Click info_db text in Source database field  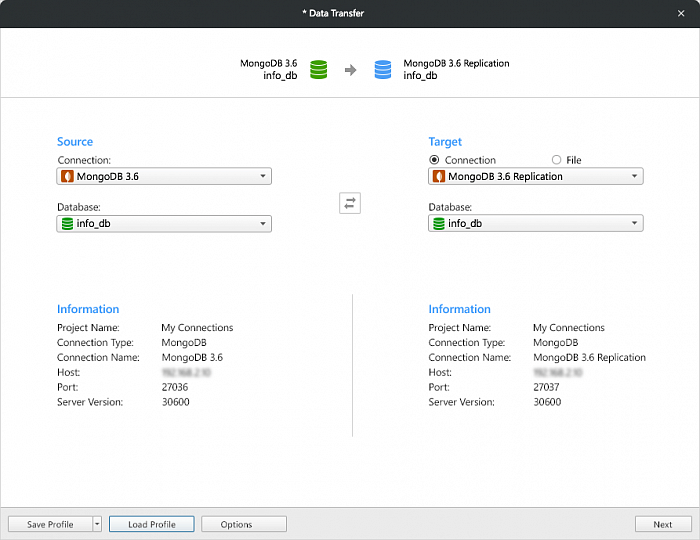point(93,224)
